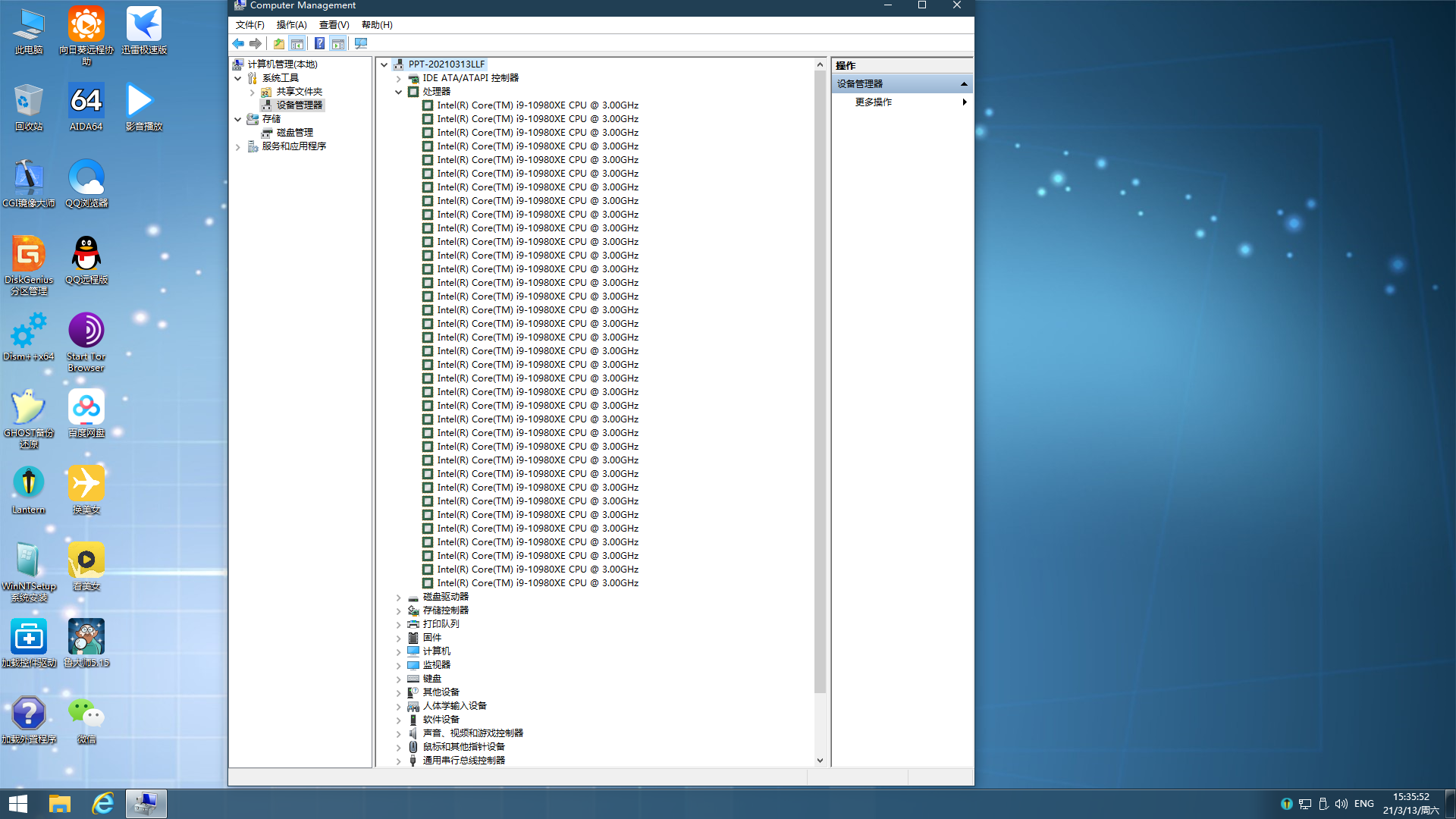
Task: Expand the 存储控制器 node
Action: pyautogui.click(x=398, y=610)
